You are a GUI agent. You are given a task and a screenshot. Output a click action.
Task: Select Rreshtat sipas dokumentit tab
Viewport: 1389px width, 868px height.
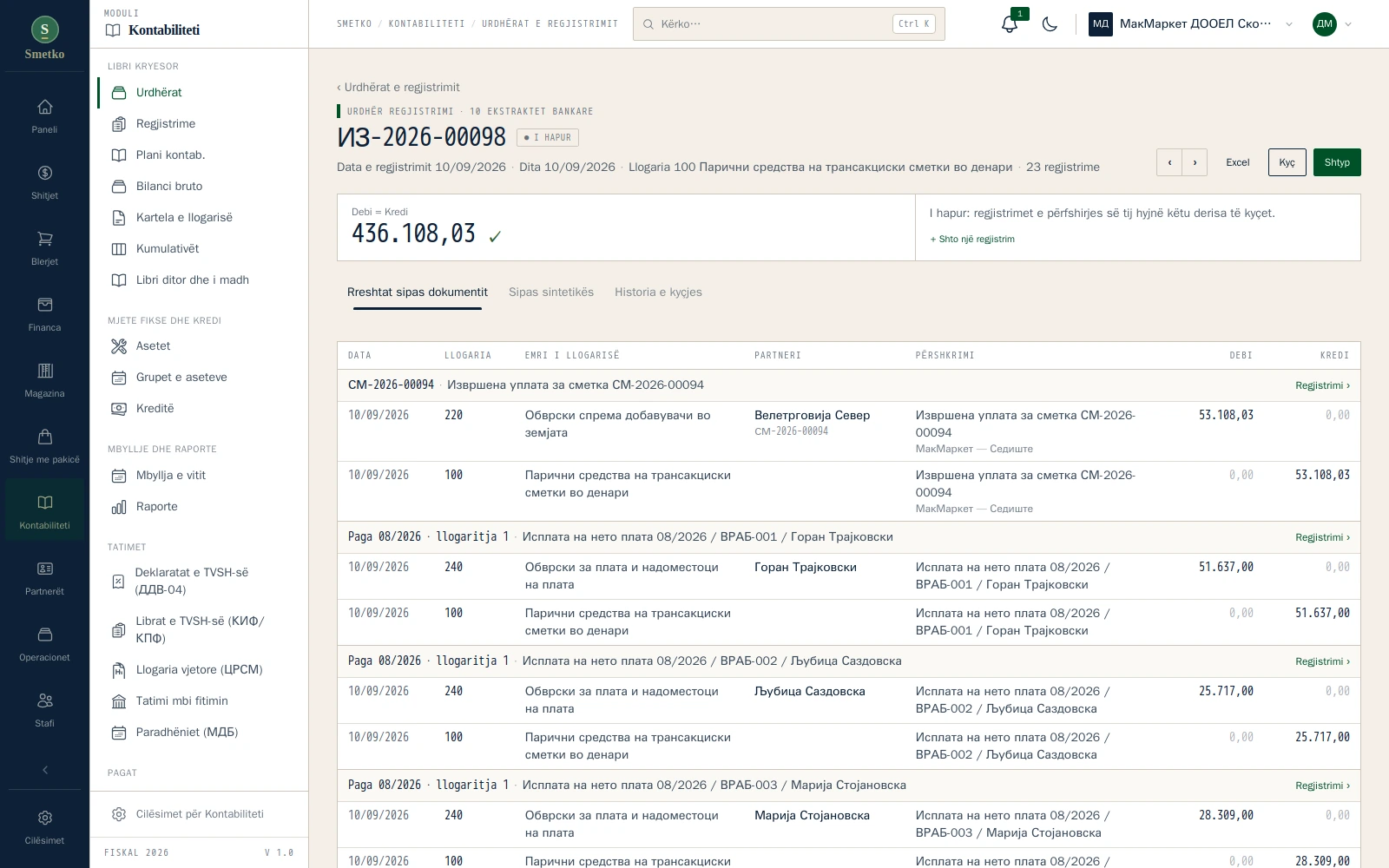click(418, 293)
